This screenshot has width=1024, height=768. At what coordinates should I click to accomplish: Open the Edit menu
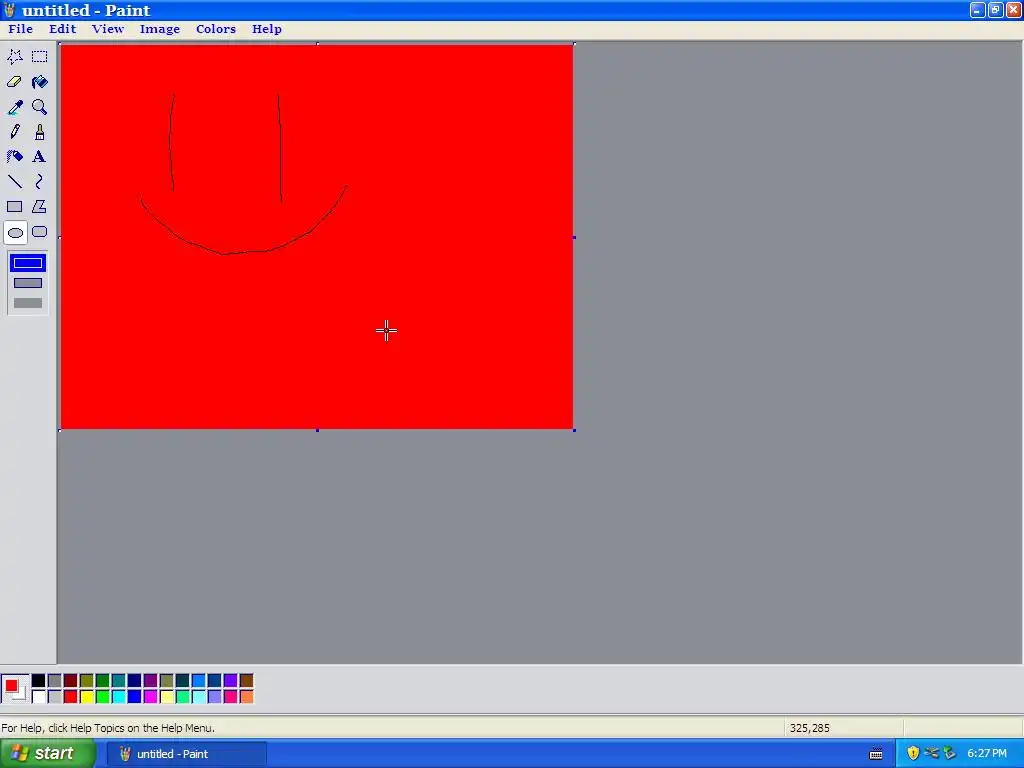[x=63, y=29]
